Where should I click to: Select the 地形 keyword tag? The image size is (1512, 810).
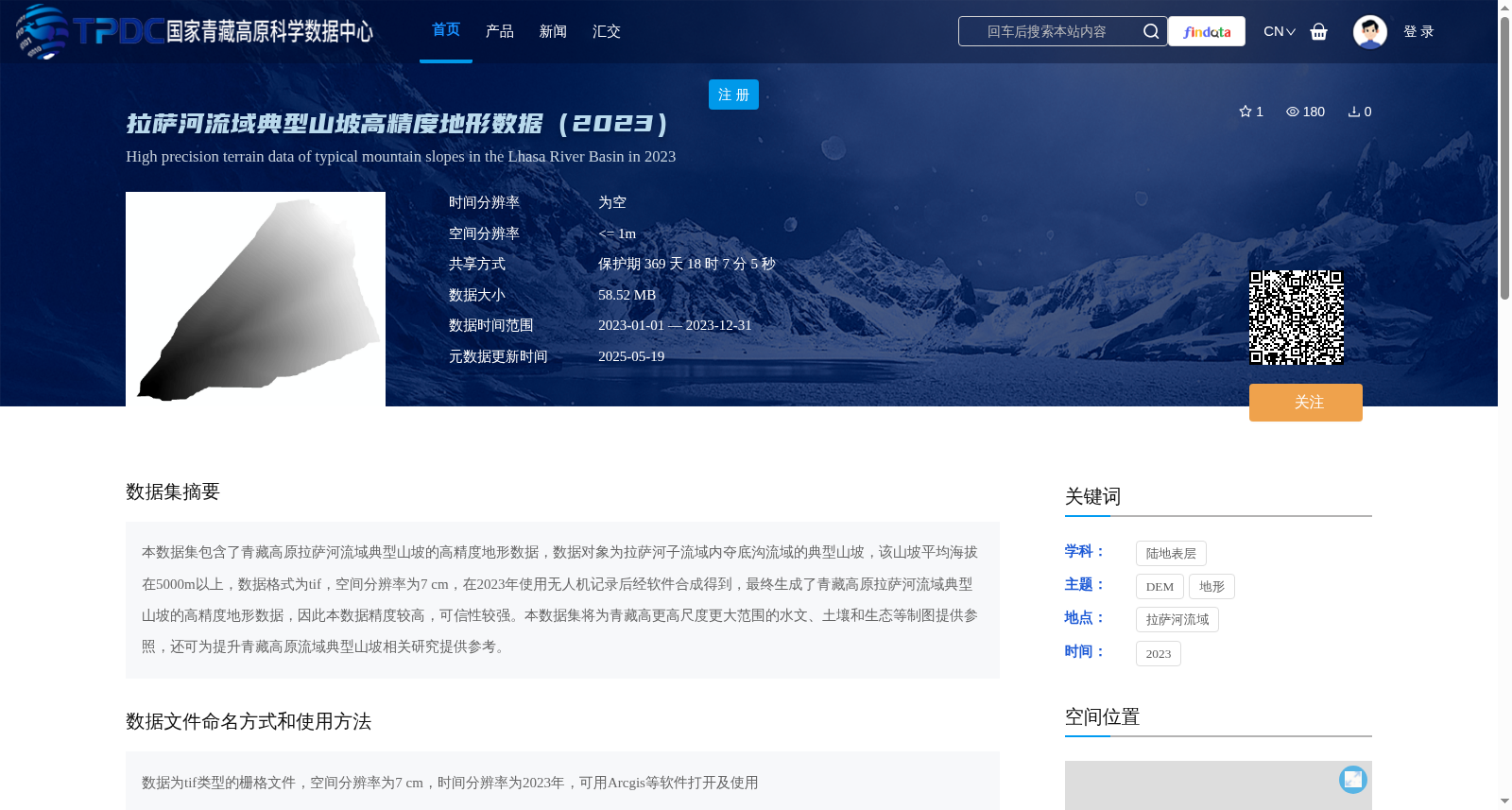(x=1211, y=586)
